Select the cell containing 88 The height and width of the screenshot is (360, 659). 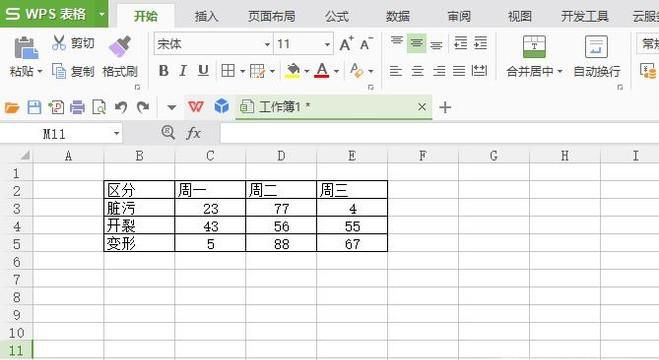[281, 243]
